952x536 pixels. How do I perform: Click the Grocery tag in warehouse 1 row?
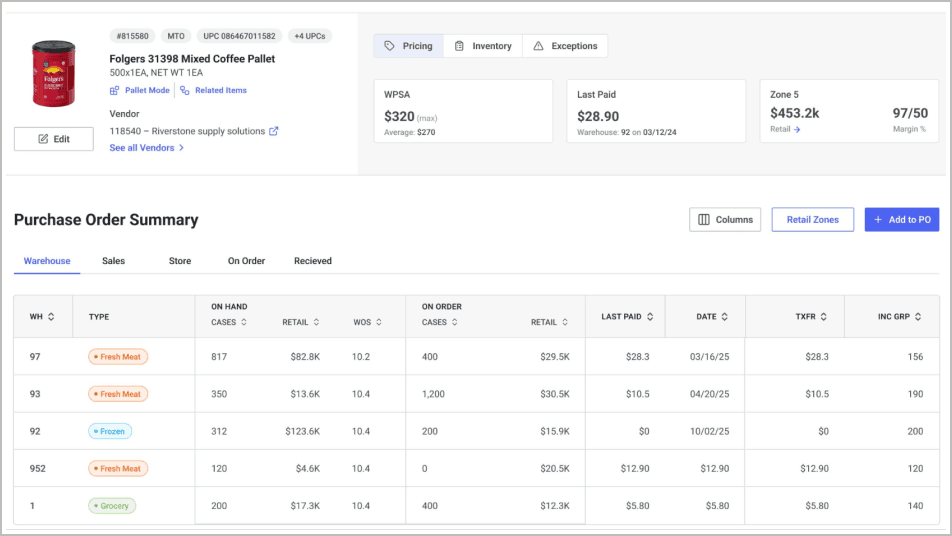[x=112, y=506]
